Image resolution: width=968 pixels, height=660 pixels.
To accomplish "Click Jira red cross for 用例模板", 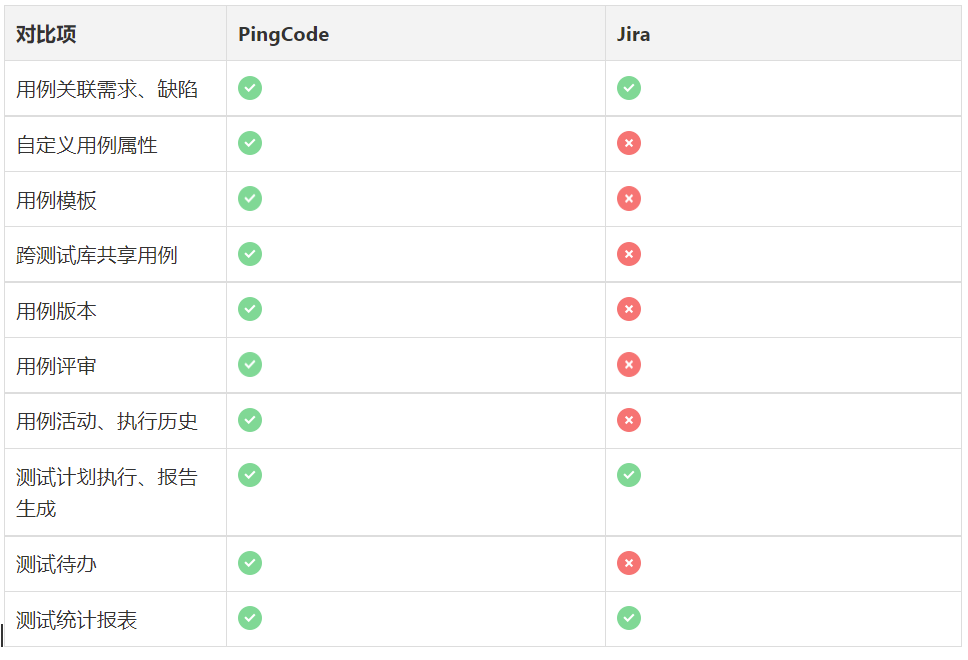I will pyautogui.click(x=629, y=199).
